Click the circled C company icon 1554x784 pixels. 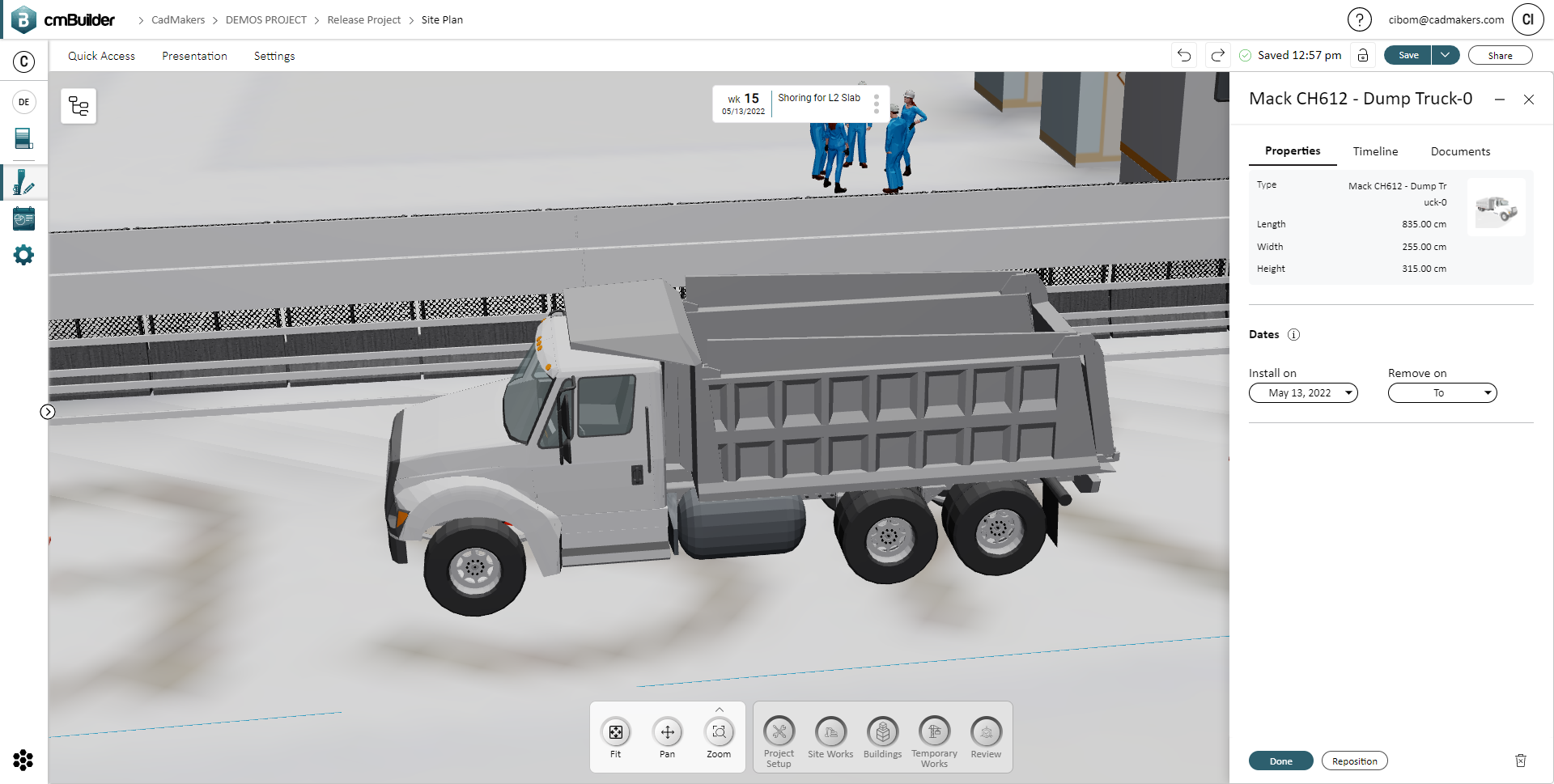pyautogui.click(x=24, y=61)
